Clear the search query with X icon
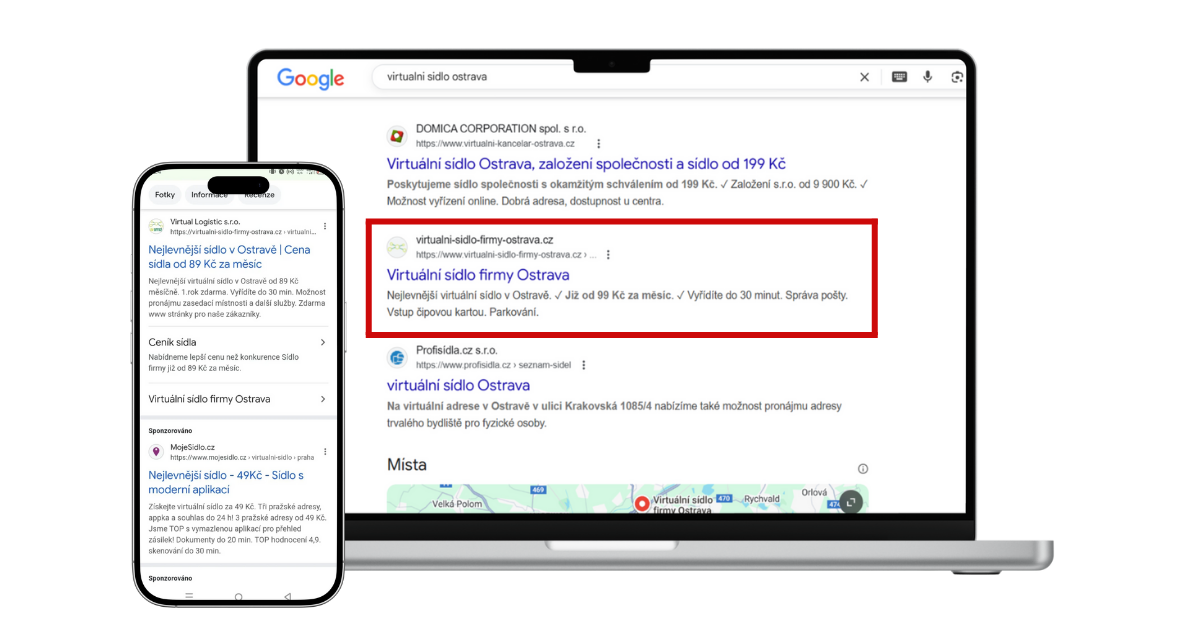This screenshot has height=628, width=1200. point(865,77)
